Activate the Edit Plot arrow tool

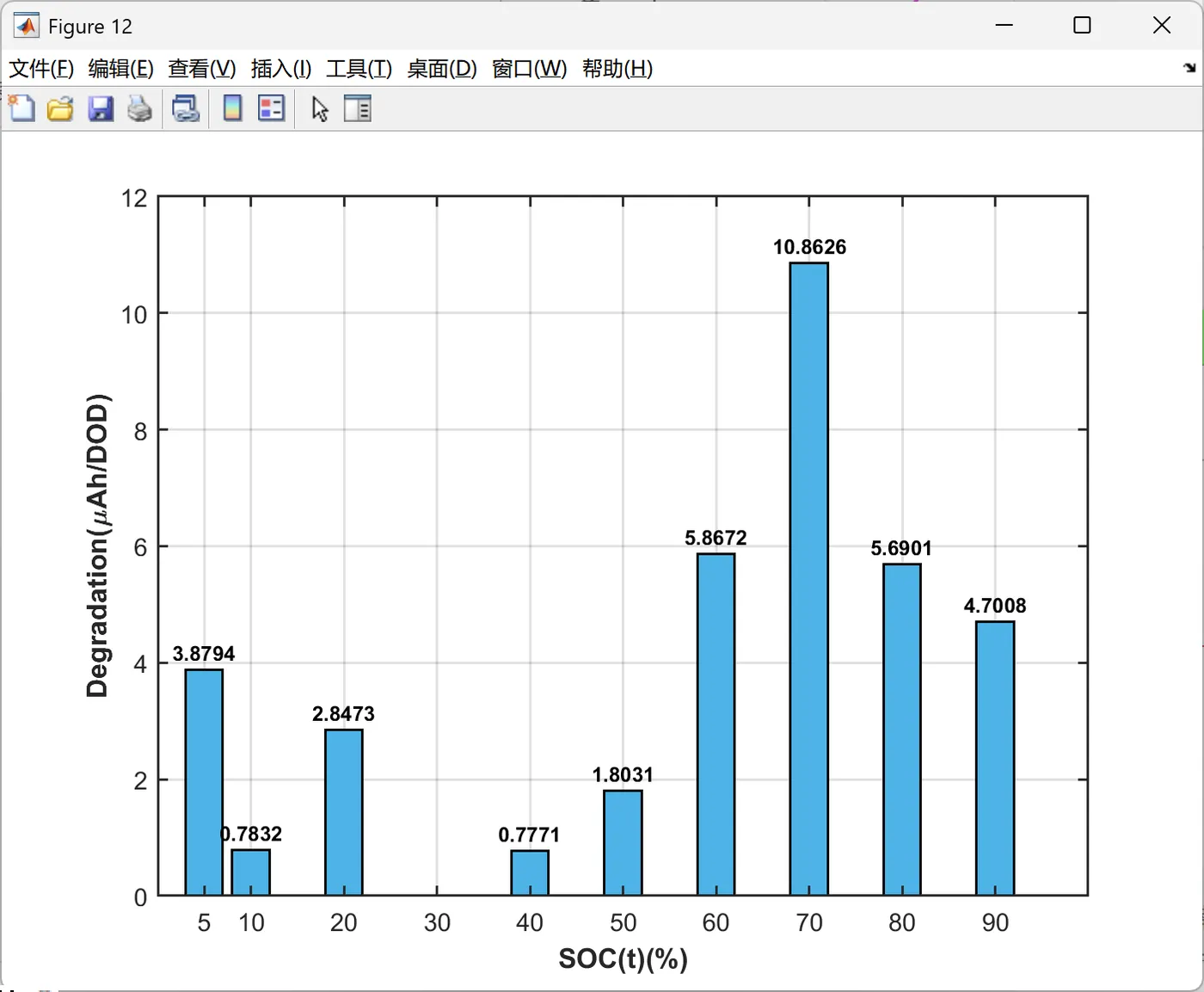tap(320, 108)
